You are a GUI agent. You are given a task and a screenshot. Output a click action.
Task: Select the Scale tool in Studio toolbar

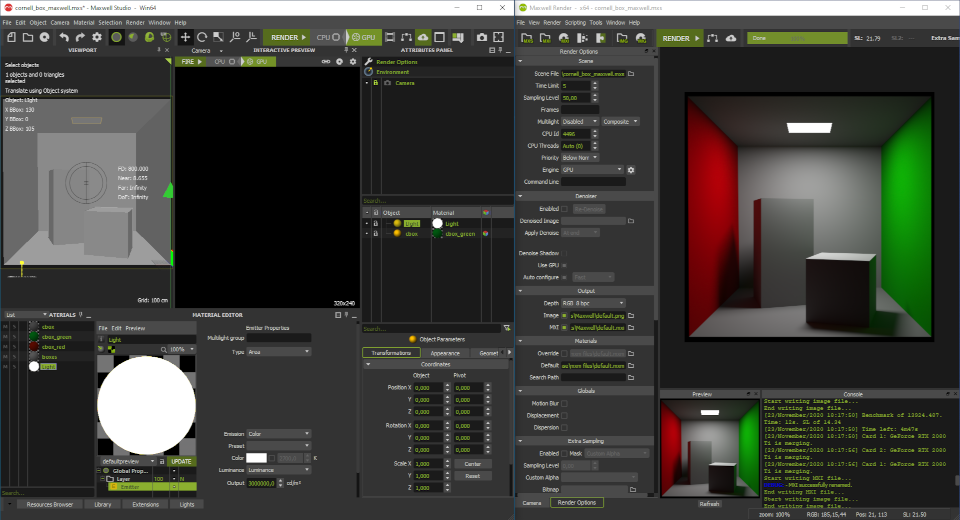click(218, 37)
